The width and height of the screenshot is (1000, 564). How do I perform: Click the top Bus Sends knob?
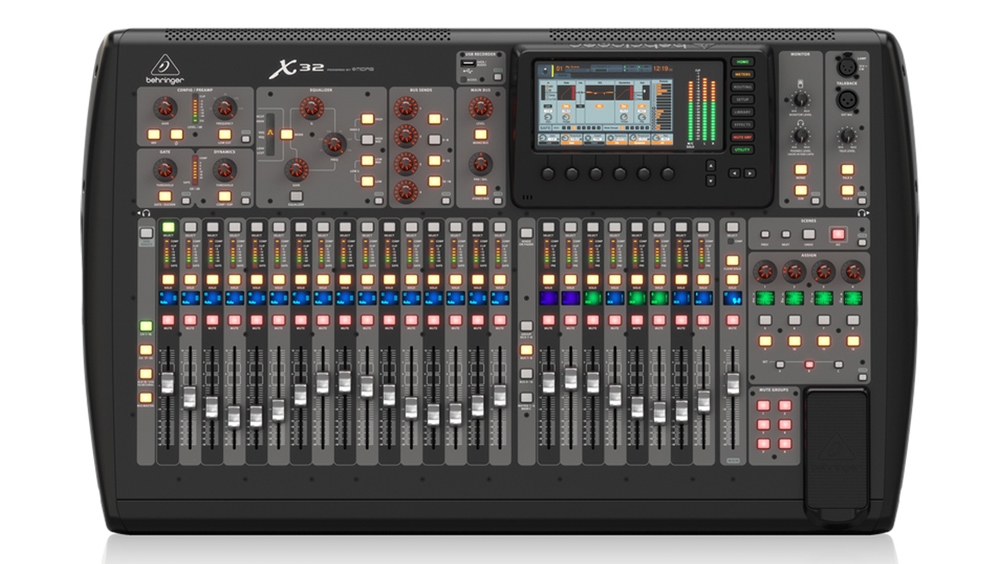click(x=406, y=108)
